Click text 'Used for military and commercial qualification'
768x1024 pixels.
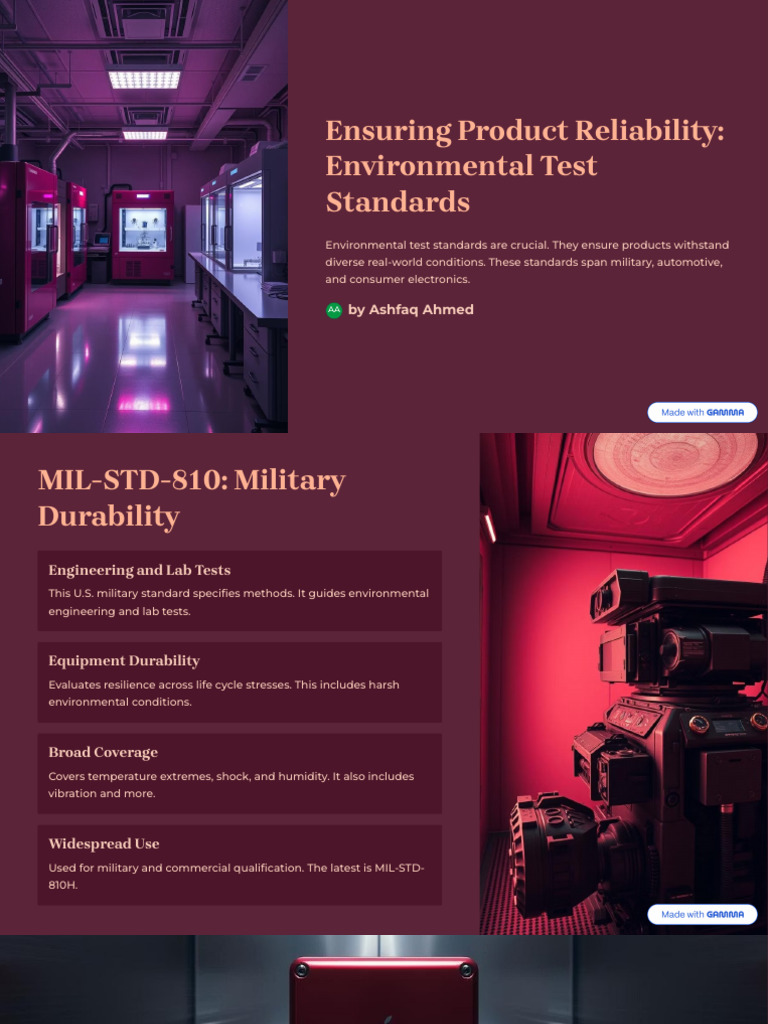(x=176, y=868)
